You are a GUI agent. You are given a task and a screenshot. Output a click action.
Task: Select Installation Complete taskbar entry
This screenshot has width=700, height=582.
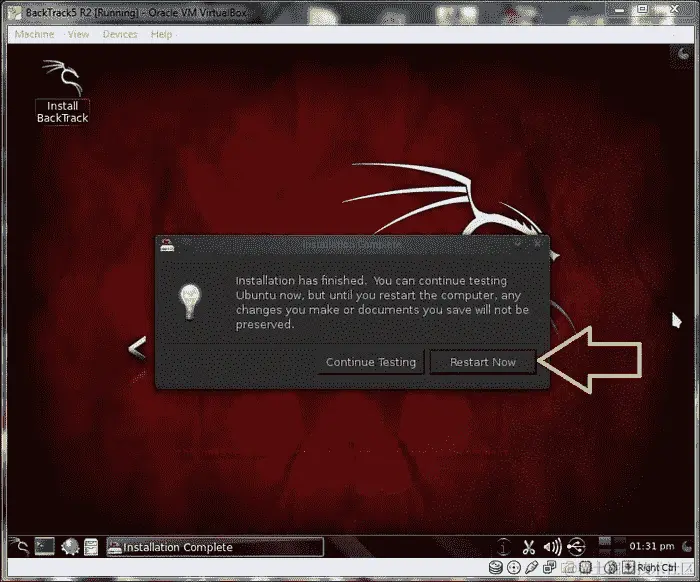pos(215,547)
